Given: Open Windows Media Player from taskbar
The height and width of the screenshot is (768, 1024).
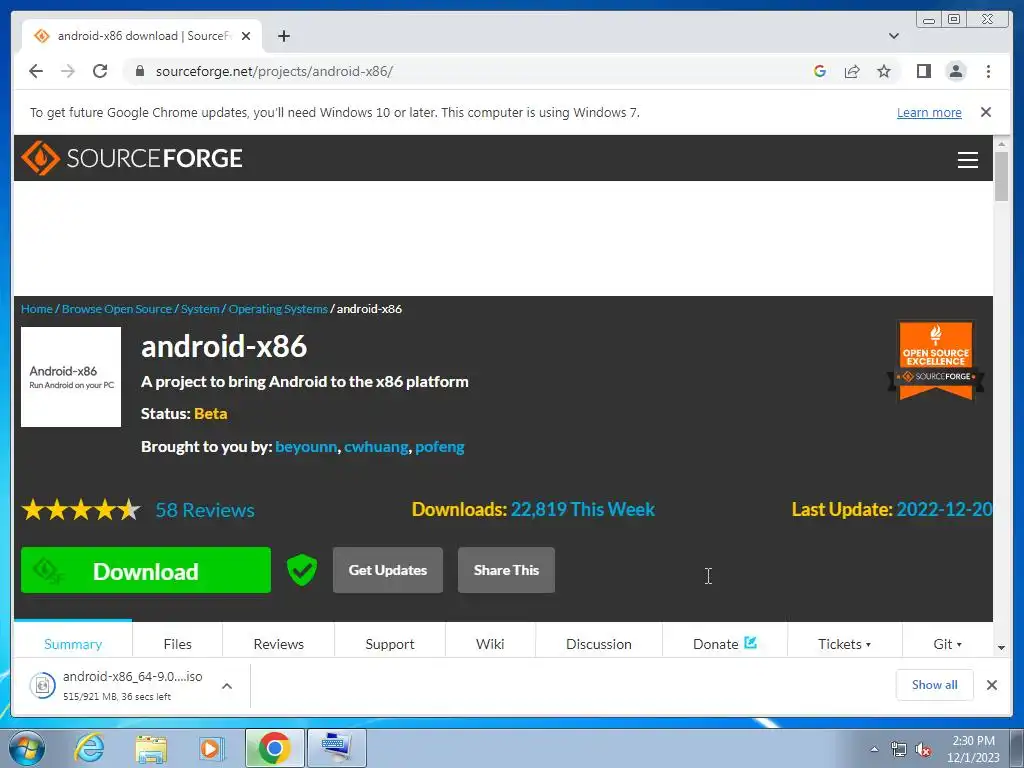Looking at the screenshot, I should [x=212, y=748].
